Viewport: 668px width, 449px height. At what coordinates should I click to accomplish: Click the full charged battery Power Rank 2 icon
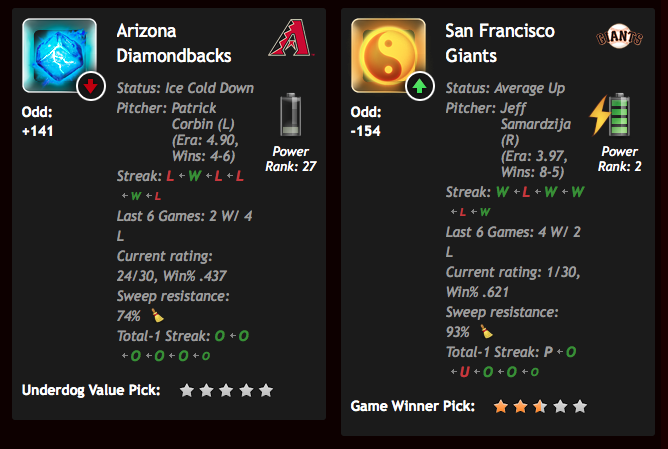click(610, 115)
